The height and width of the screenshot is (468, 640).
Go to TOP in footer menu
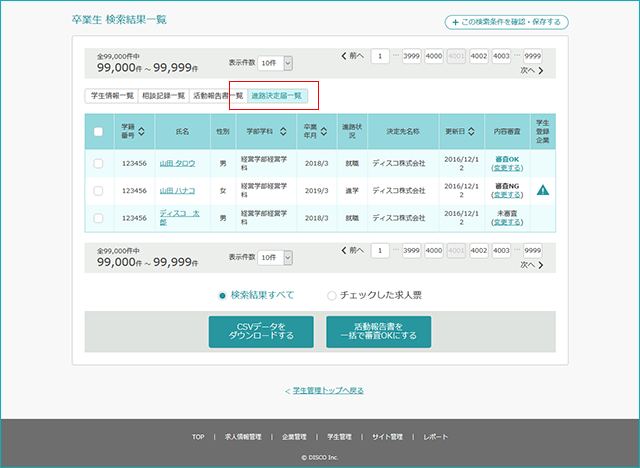pos(198,437)
